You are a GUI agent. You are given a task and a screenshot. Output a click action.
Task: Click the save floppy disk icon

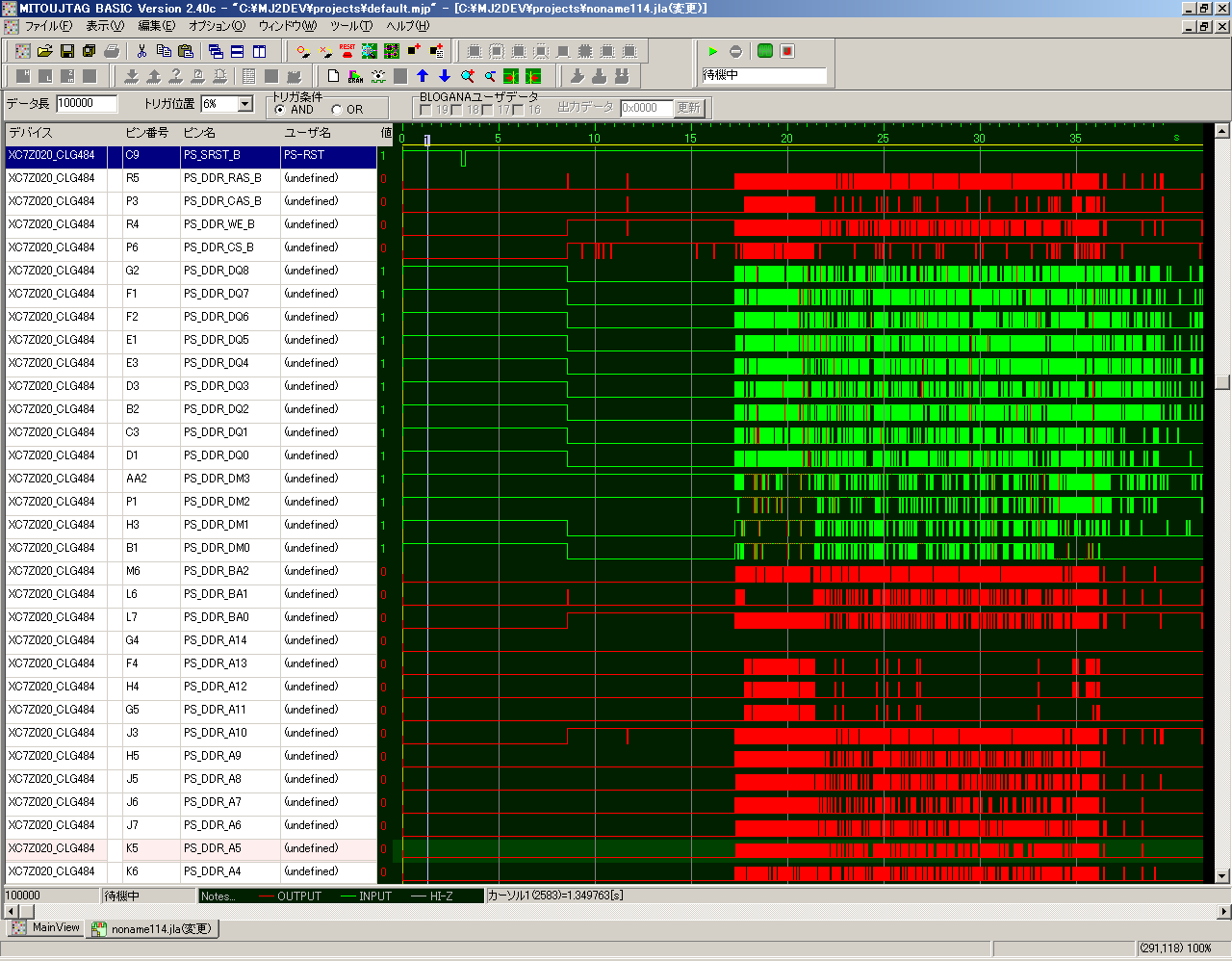coord(66,51)
